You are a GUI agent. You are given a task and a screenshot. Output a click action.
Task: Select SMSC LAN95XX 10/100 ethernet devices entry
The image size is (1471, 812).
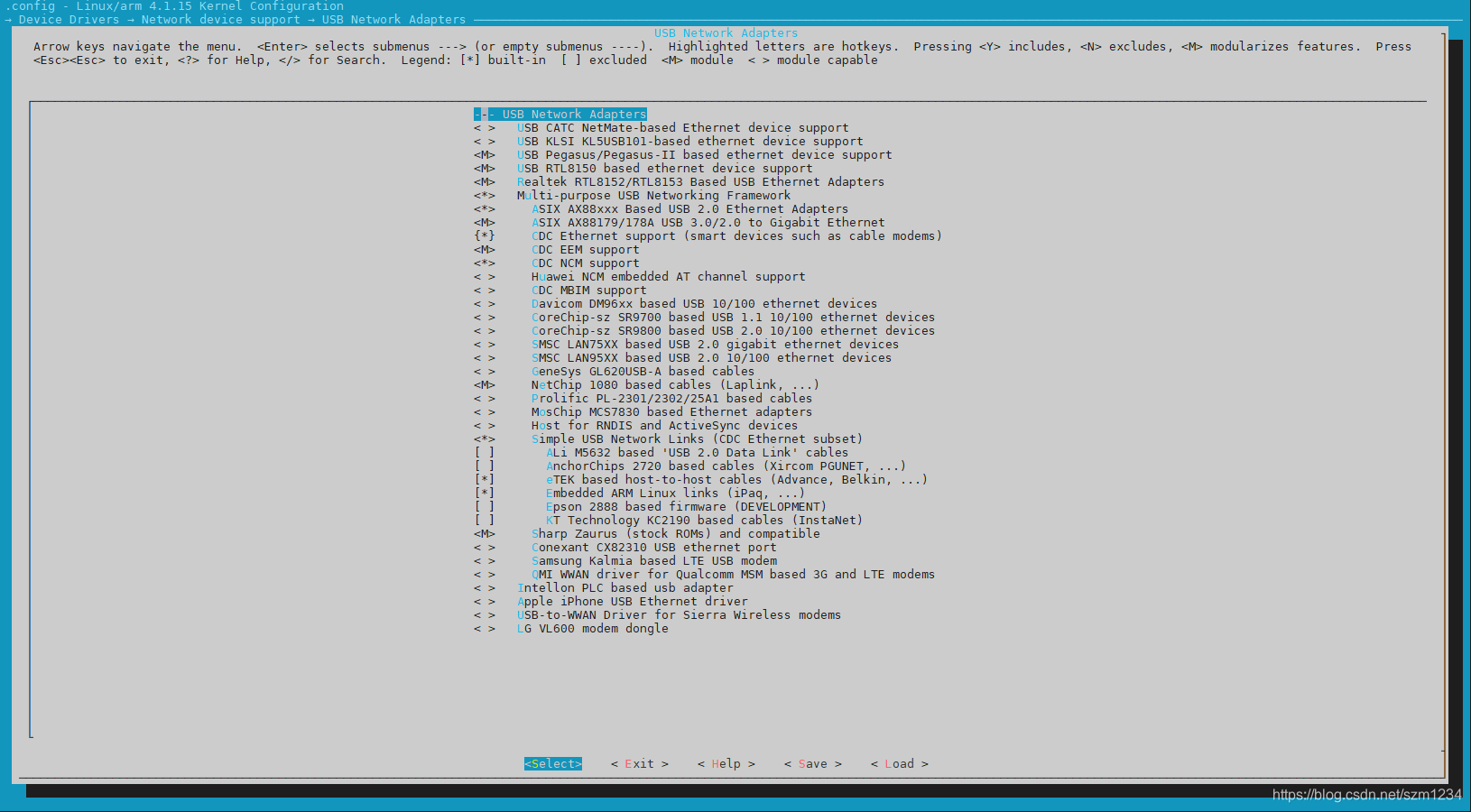point(712,358)
